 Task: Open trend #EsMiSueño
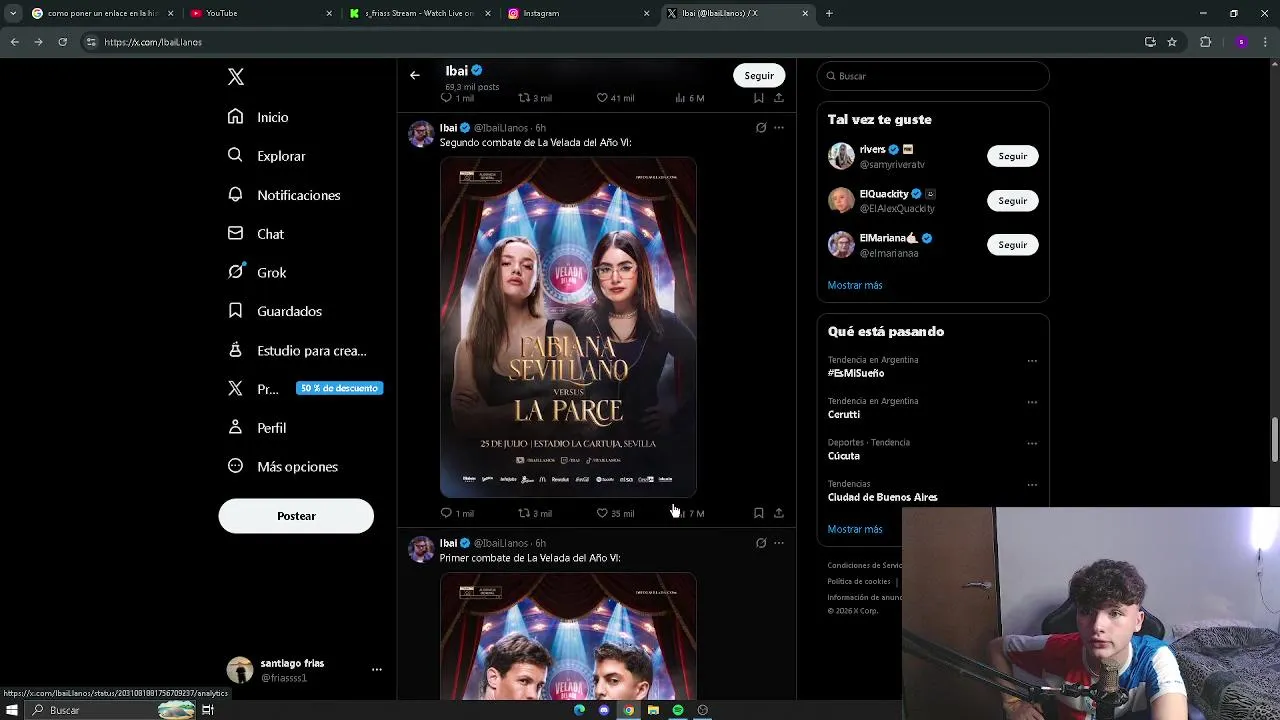click(x=856, y=373)
